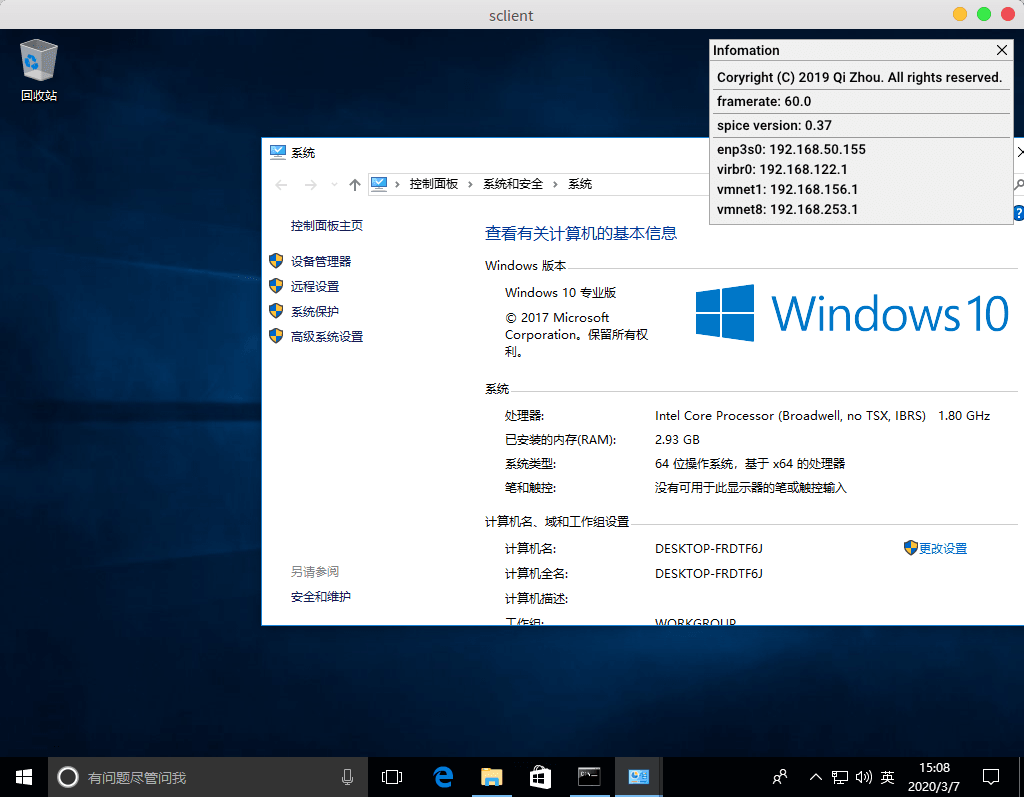Select 系统和安全 in the address breadcrumb
Screen dimensions: 1024x797
coord(513,184)
